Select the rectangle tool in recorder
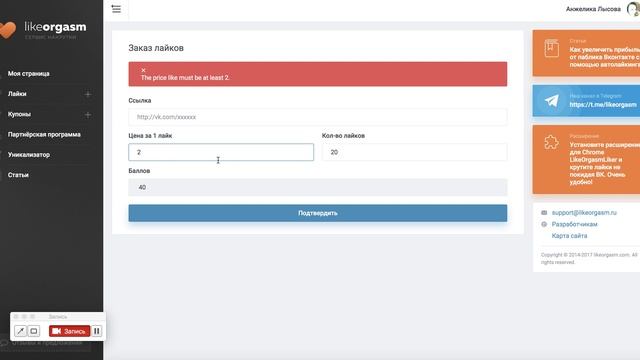This screenshot has height=360, width=640. (34, 331)
